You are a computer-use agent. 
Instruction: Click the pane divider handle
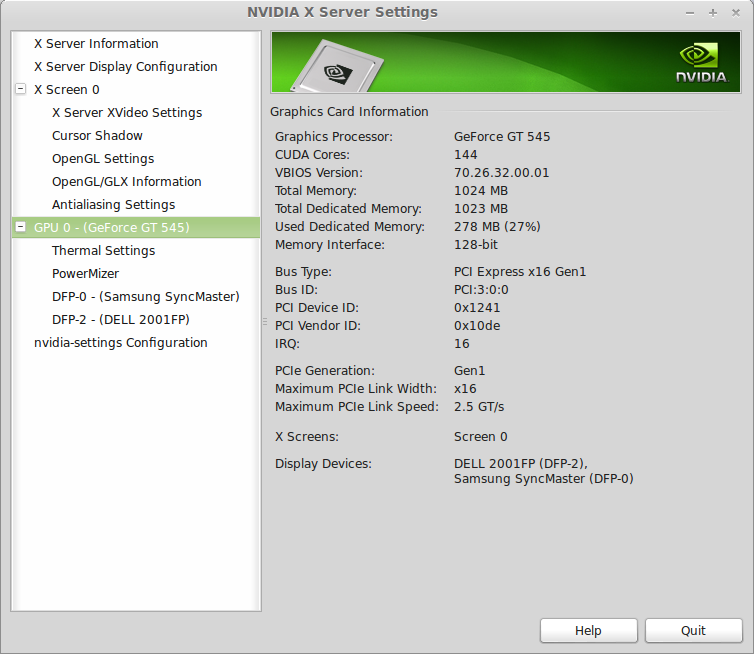coord(264,322)
